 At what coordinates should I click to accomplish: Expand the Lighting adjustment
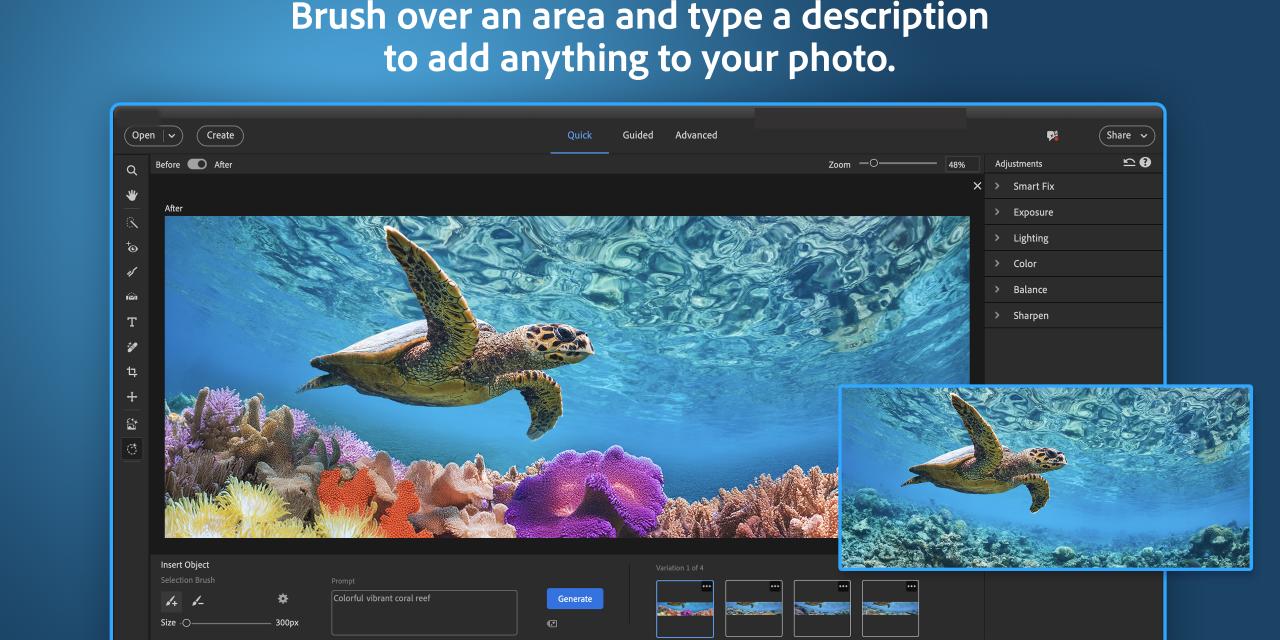tap(1074, 238)
